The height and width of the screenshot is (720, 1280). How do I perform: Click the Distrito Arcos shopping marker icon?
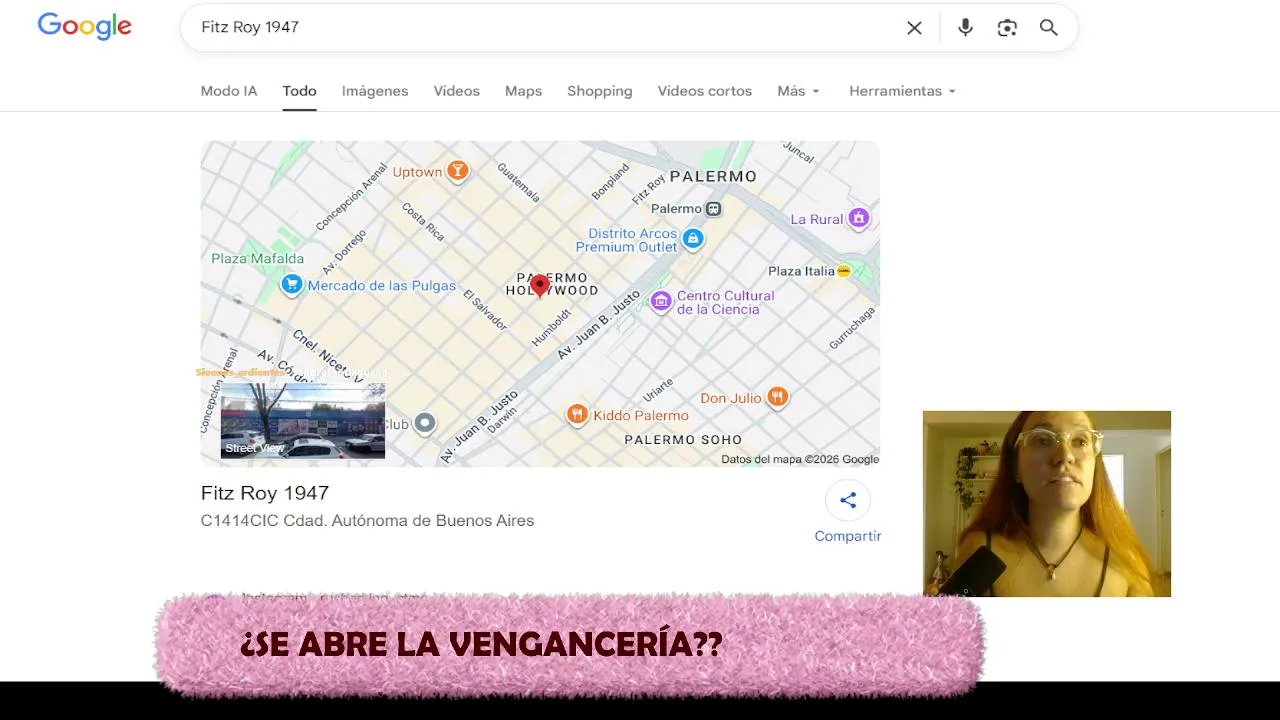point(693,239)
